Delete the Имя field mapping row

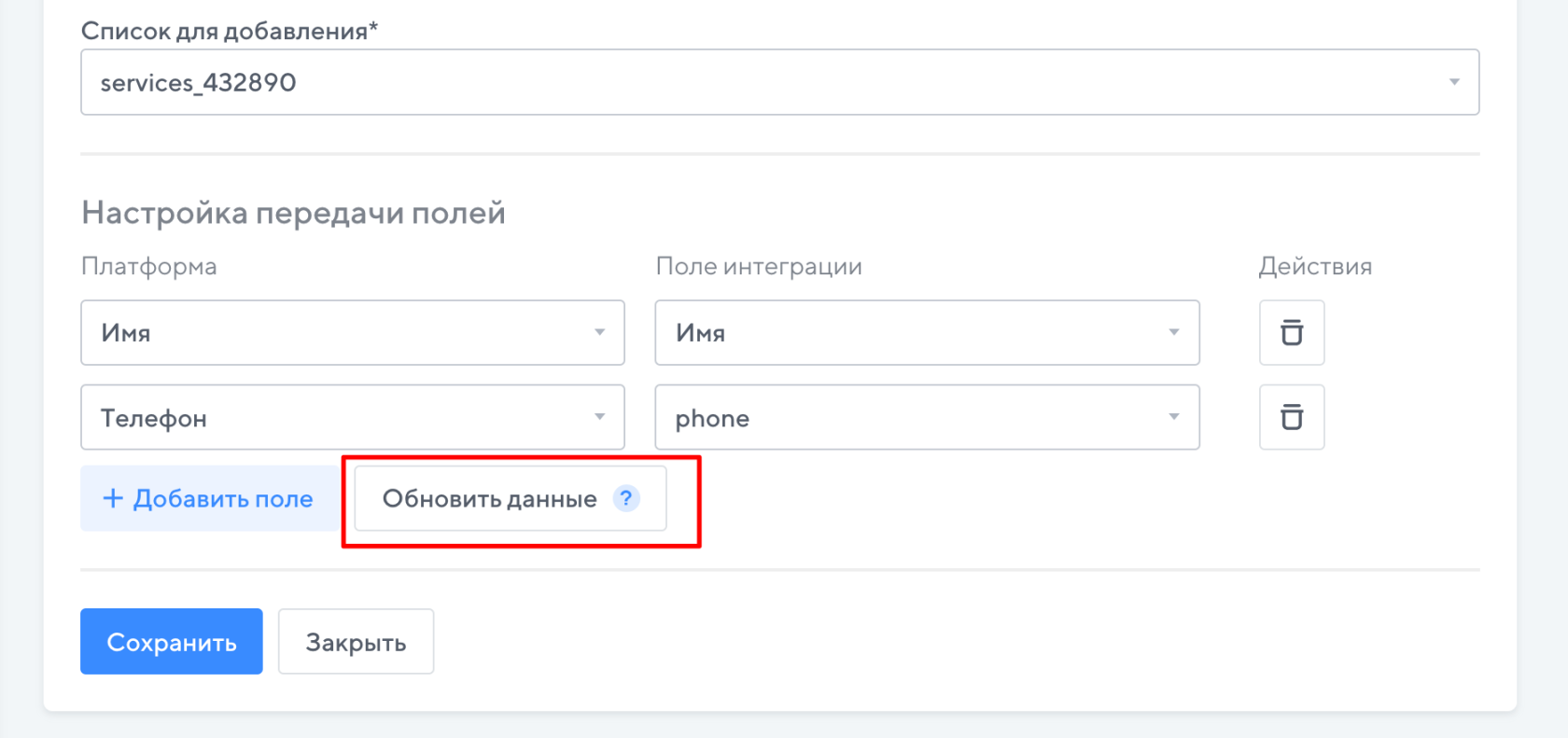(x=1291, y=332)
